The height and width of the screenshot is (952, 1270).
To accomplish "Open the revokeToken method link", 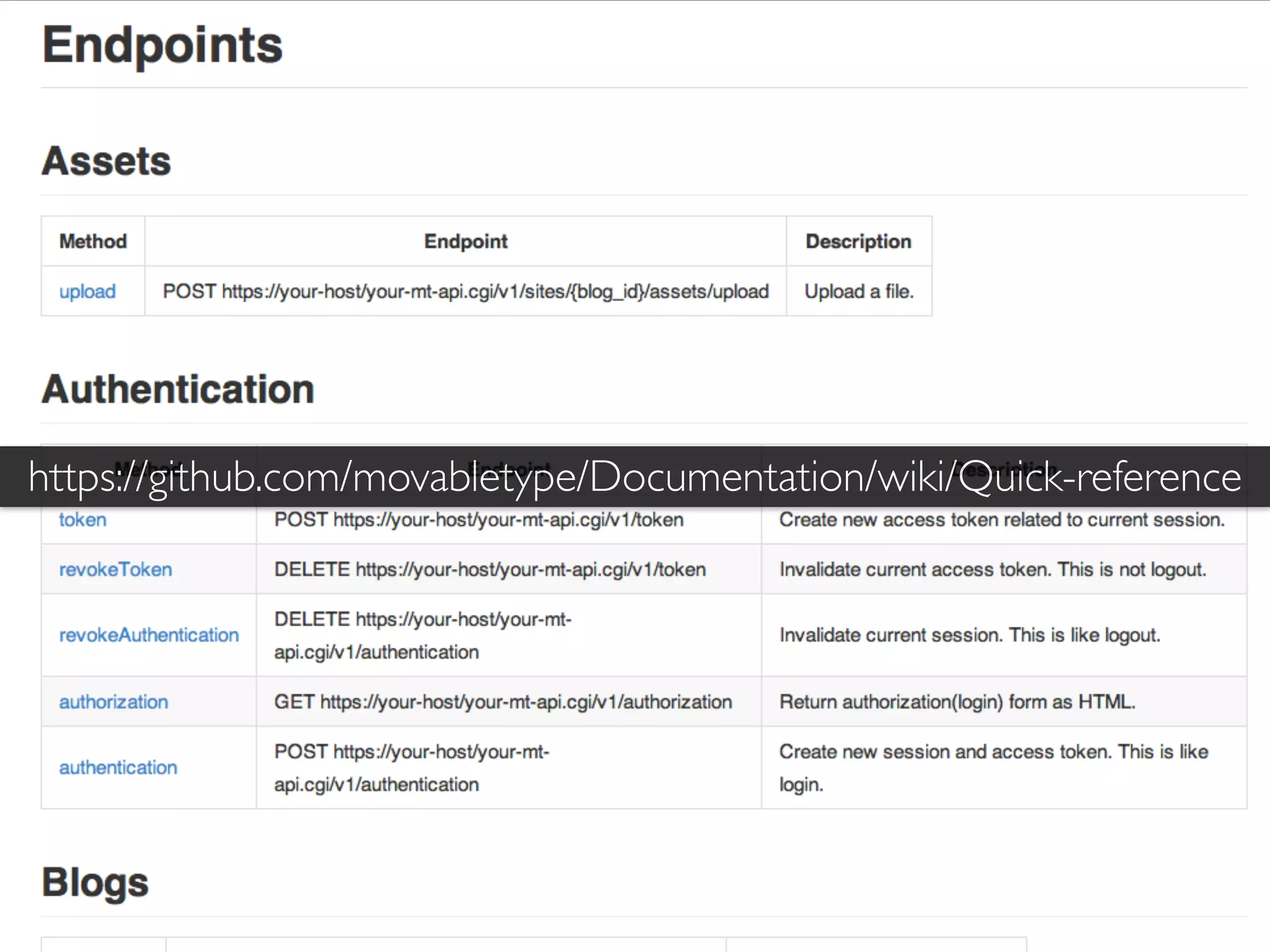I will pyautogui.click(x=115, y=570).
